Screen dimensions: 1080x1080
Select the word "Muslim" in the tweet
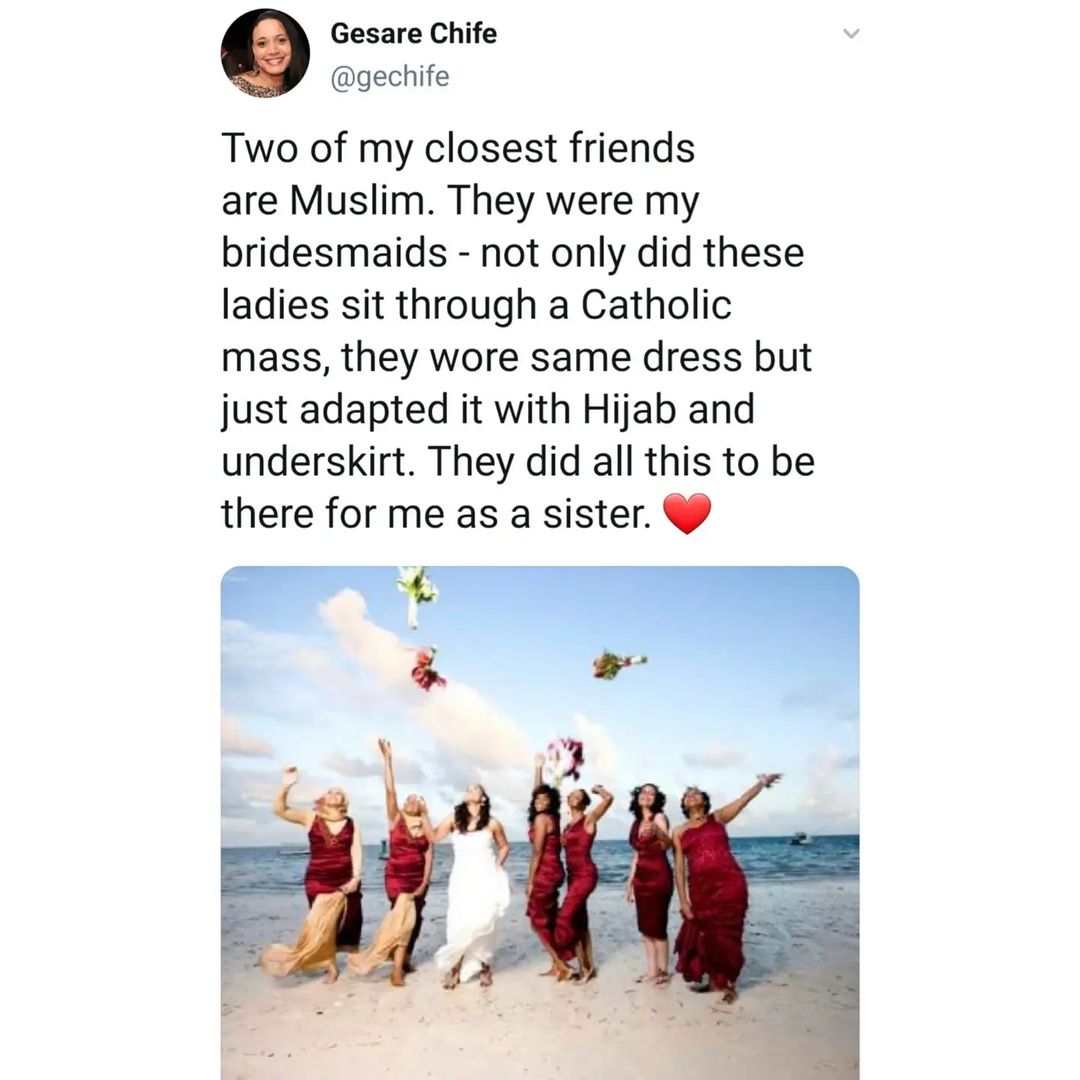(362, 200)
